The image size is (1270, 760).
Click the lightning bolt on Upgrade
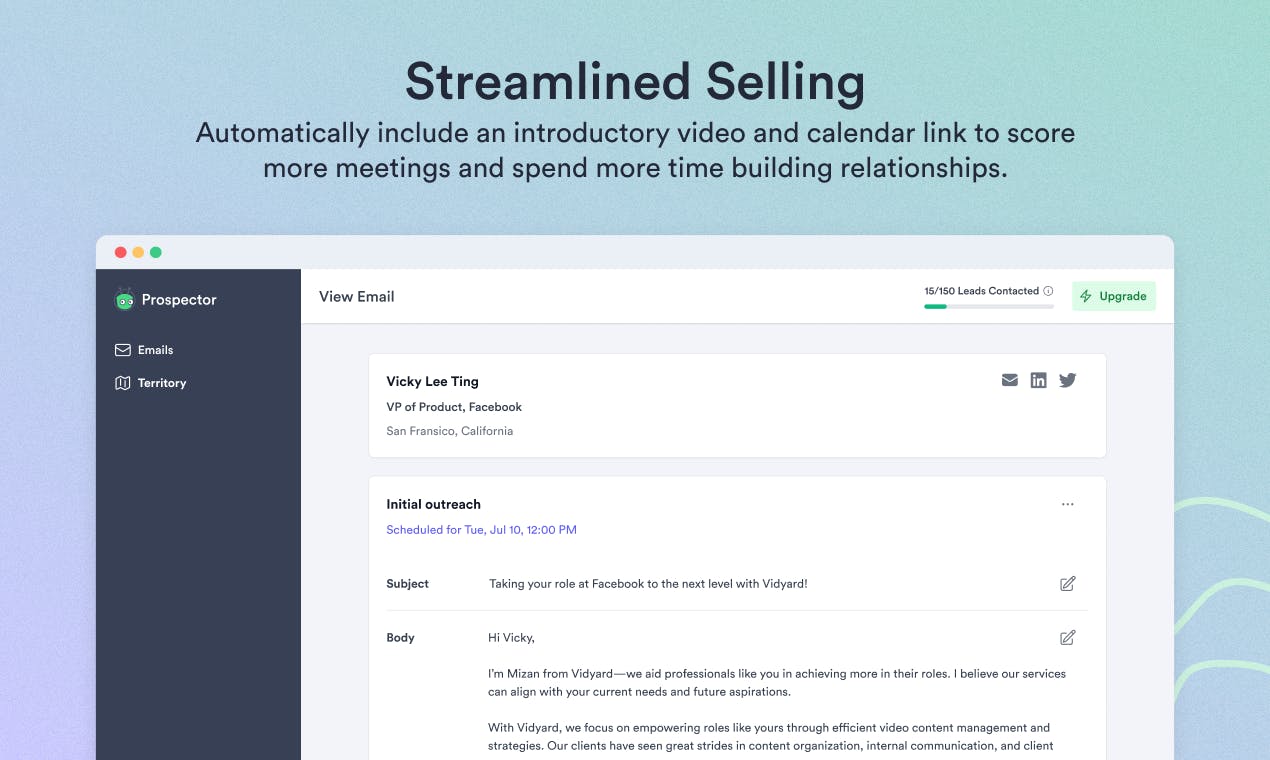point(1086,296)
